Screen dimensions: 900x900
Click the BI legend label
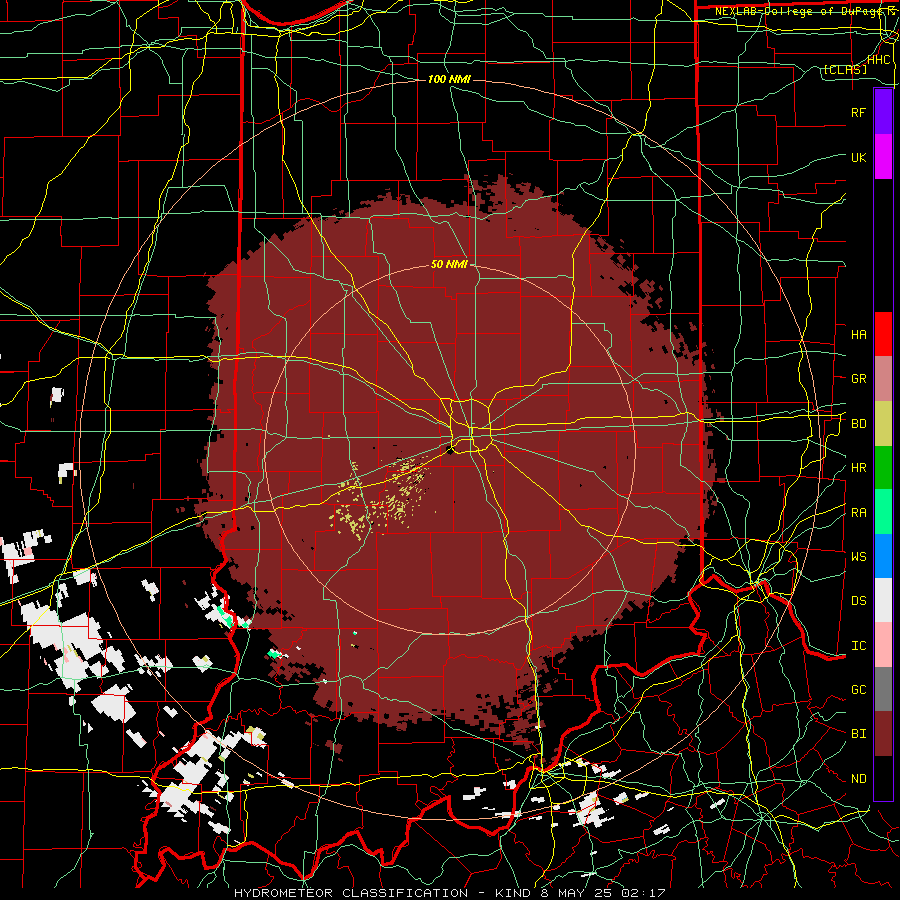pyautogui.click(x=858, y=734)
